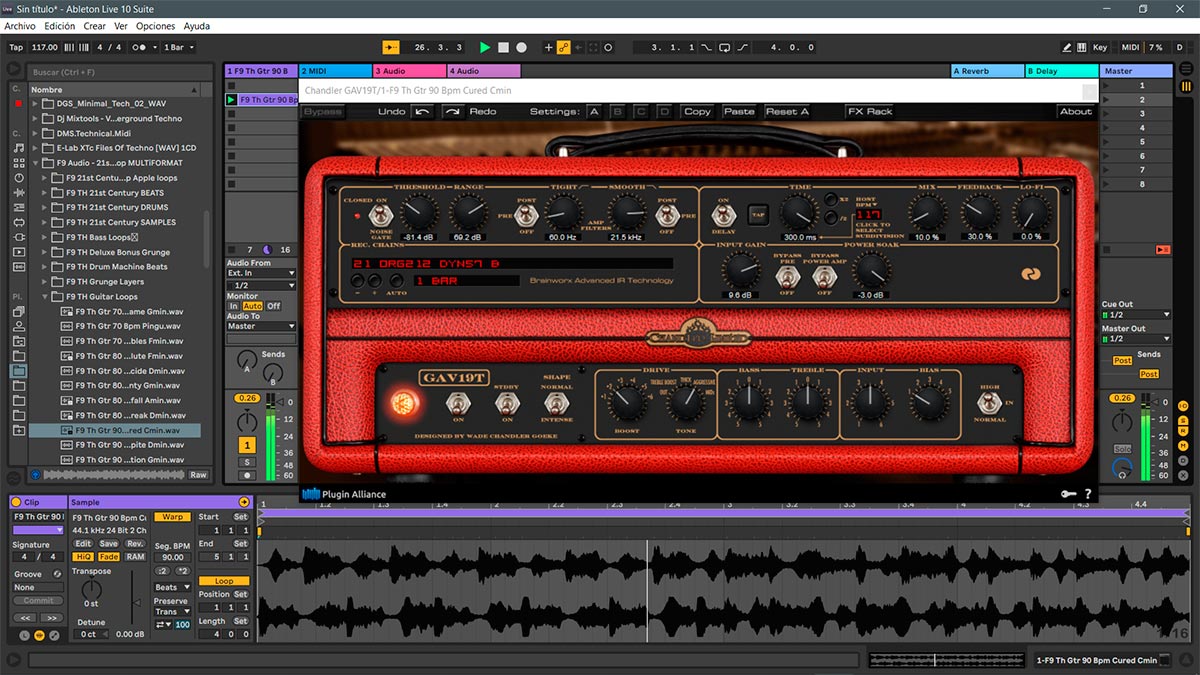Show the clip Sample box icon

pos(41,635)
